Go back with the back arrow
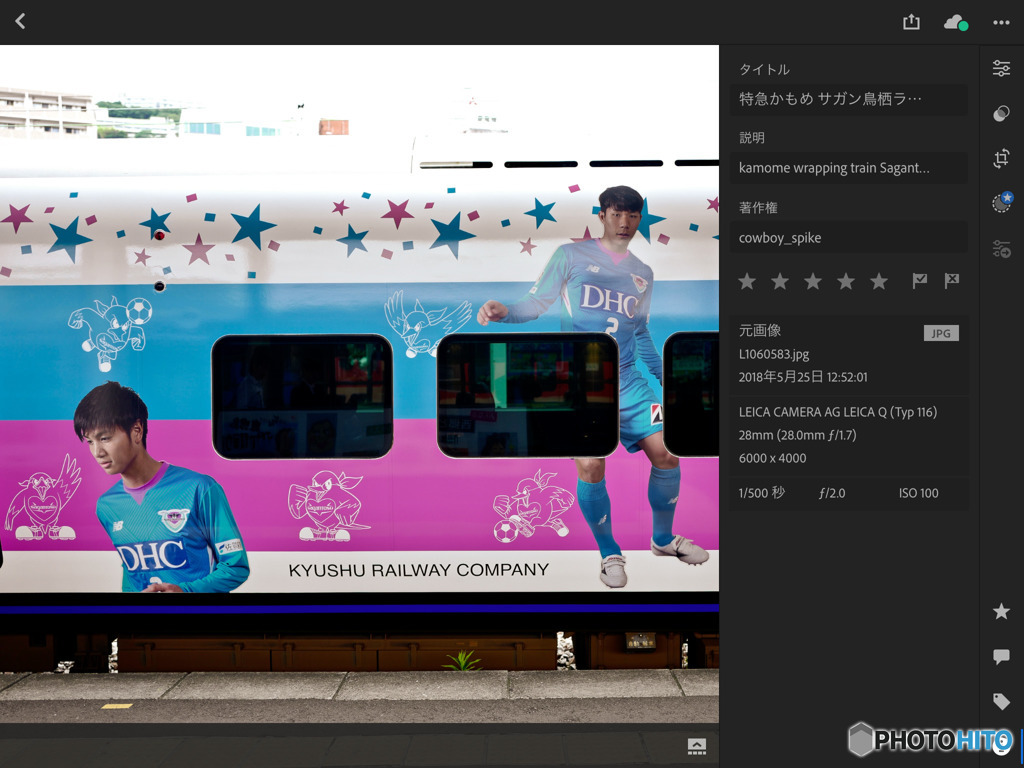 tap(20, 22)
